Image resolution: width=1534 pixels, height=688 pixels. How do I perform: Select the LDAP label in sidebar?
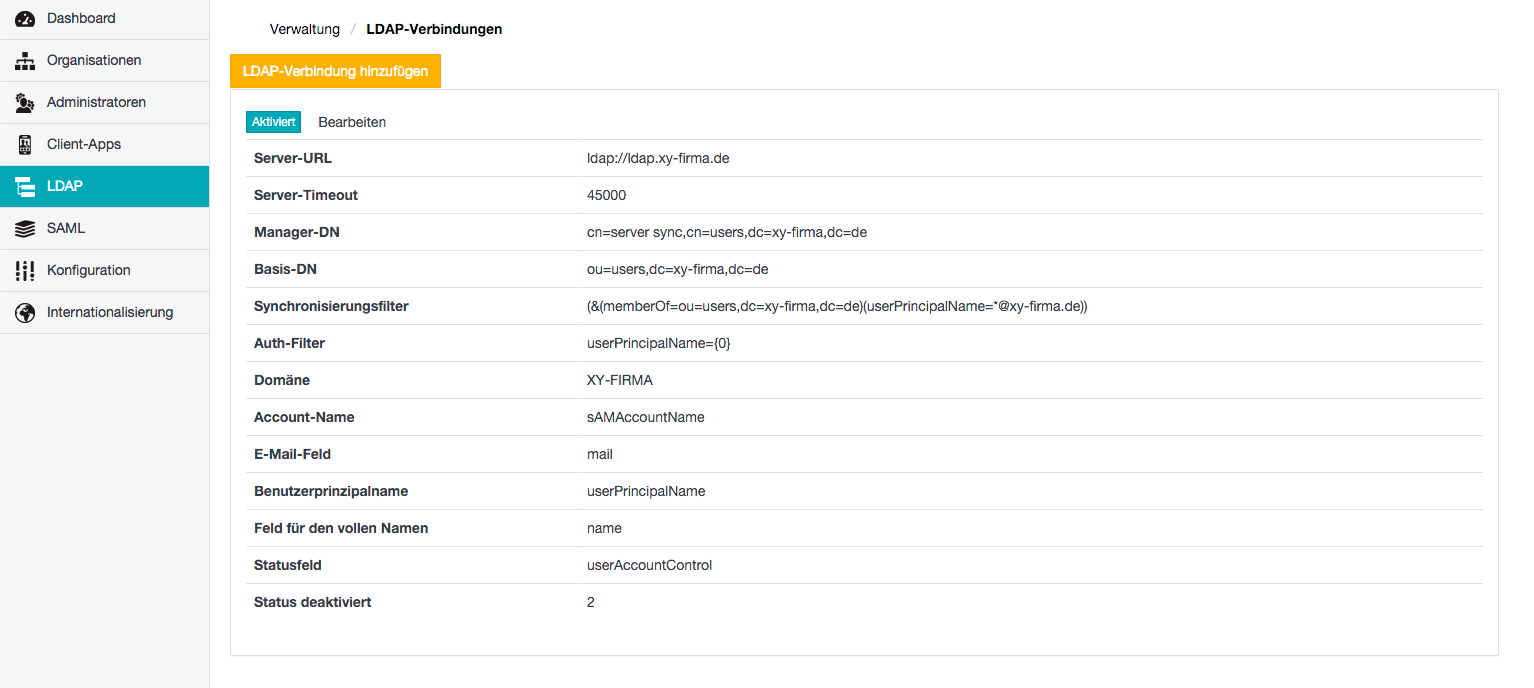65,186
